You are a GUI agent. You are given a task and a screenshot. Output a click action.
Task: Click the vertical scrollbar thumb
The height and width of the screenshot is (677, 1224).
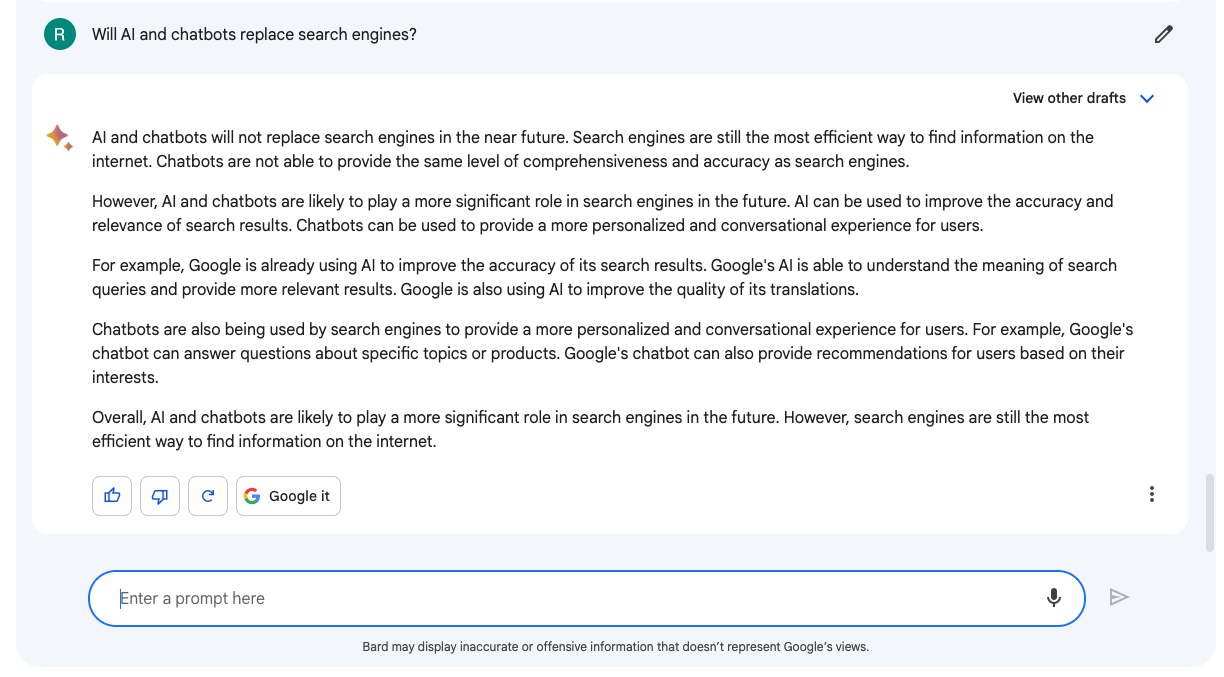pyautogui.click(x=1210, y=513)
